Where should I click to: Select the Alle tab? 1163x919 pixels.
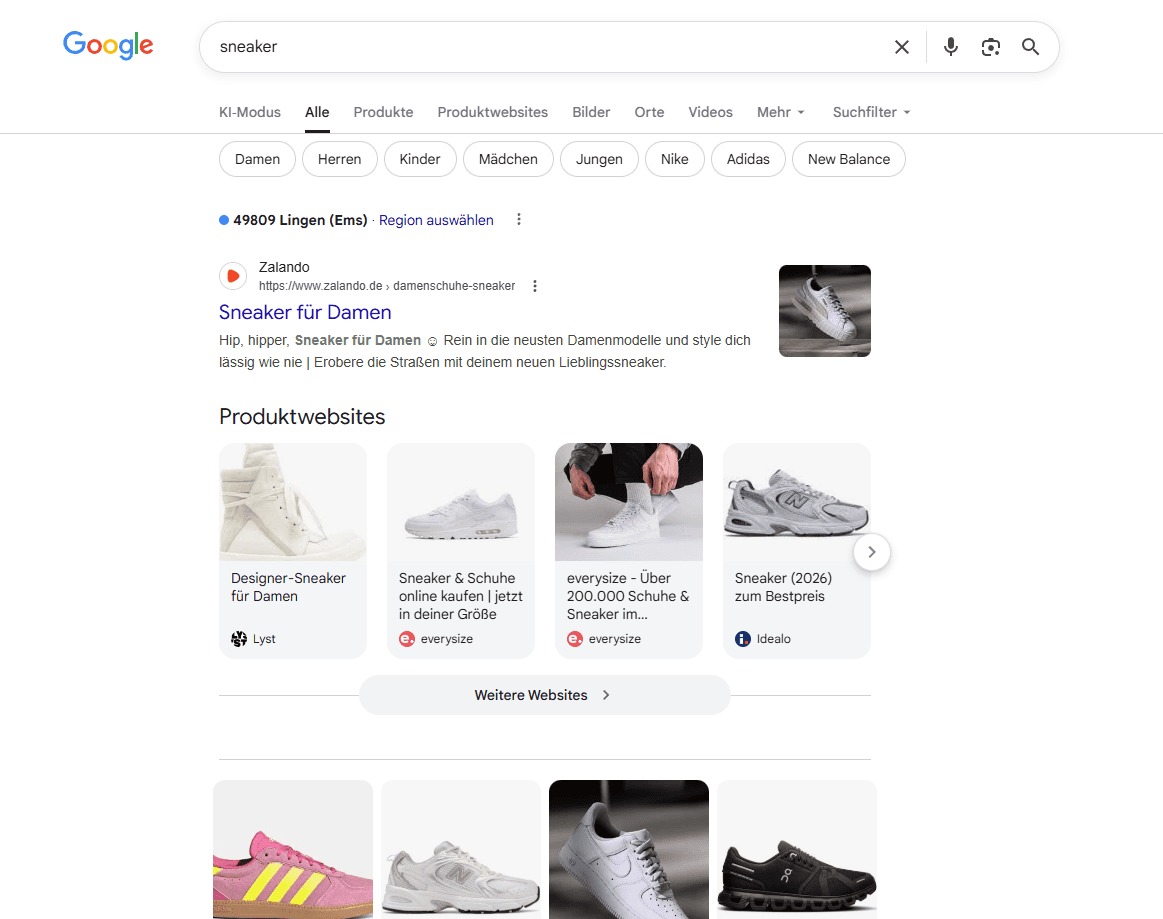tap(317, 112)
